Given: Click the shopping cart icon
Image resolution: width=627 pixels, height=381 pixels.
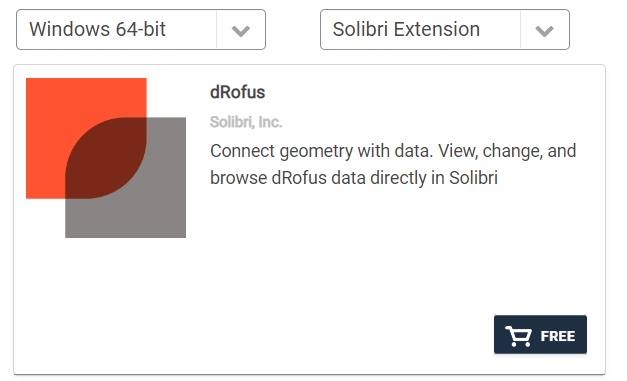Looking at the screenshot, I should (x=518, y=336).
